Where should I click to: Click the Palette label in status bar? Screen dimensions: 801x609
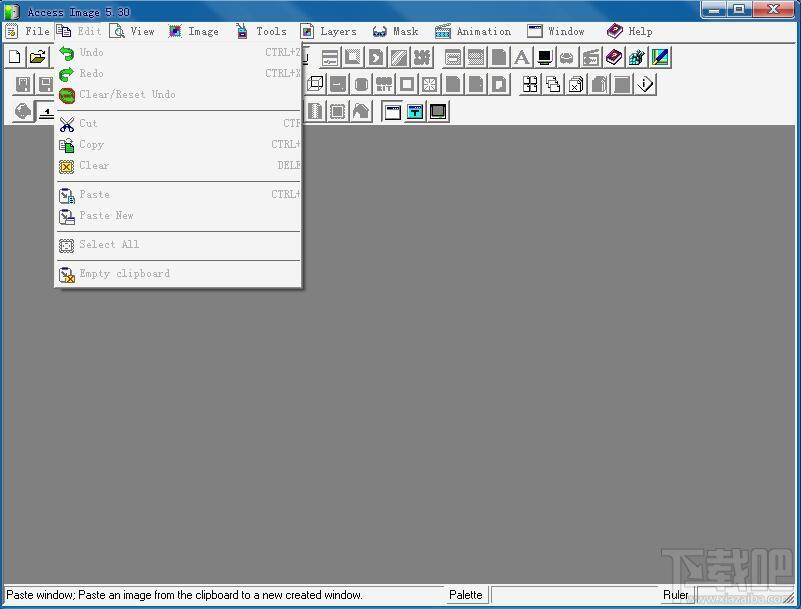466,595
